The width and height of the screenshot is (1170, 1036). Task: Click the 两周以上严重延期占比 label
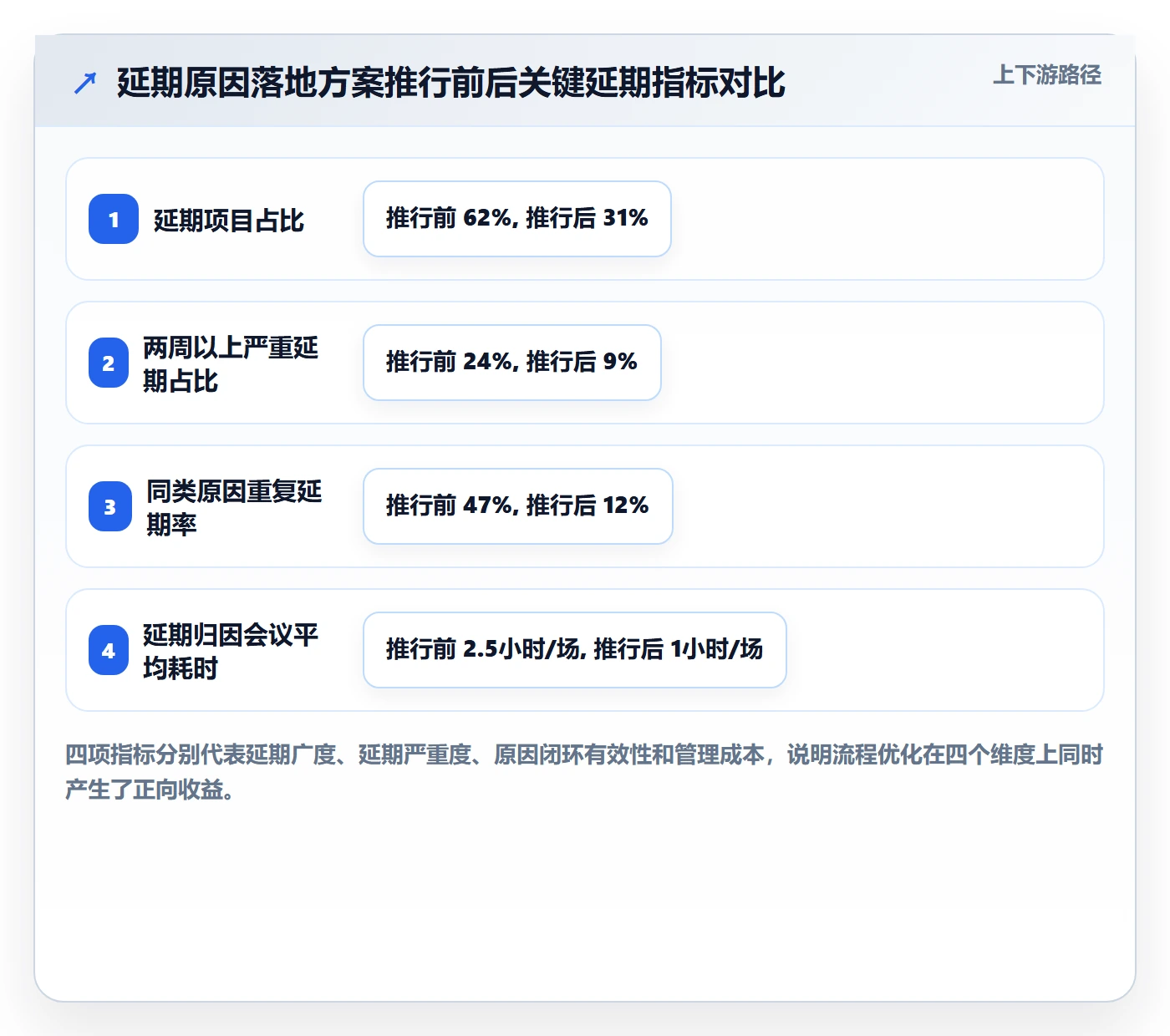coord(231,363)
